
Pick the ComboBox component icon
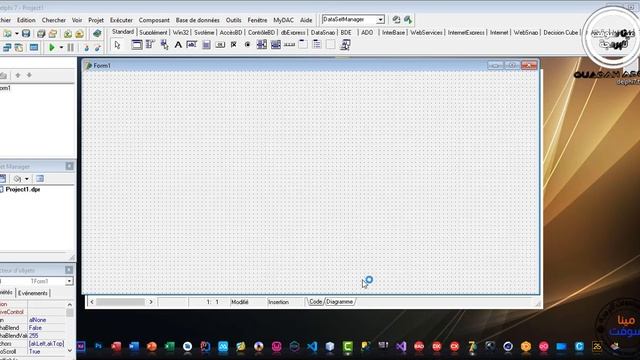[x=276, y=45]
